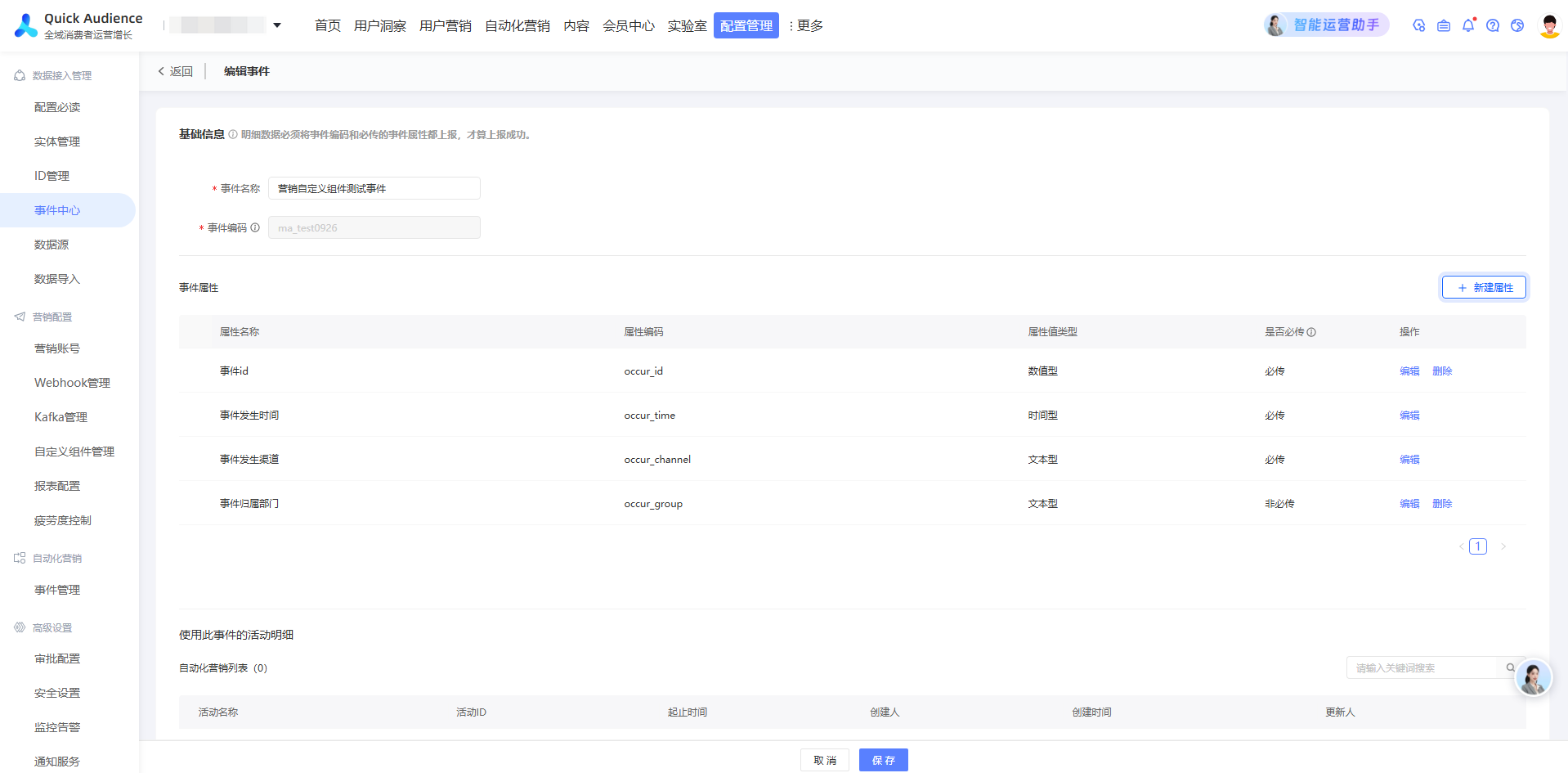Click the 营销配置 section icon
This screenshot has height=773, width=1568.
click(x=20, y=317)
